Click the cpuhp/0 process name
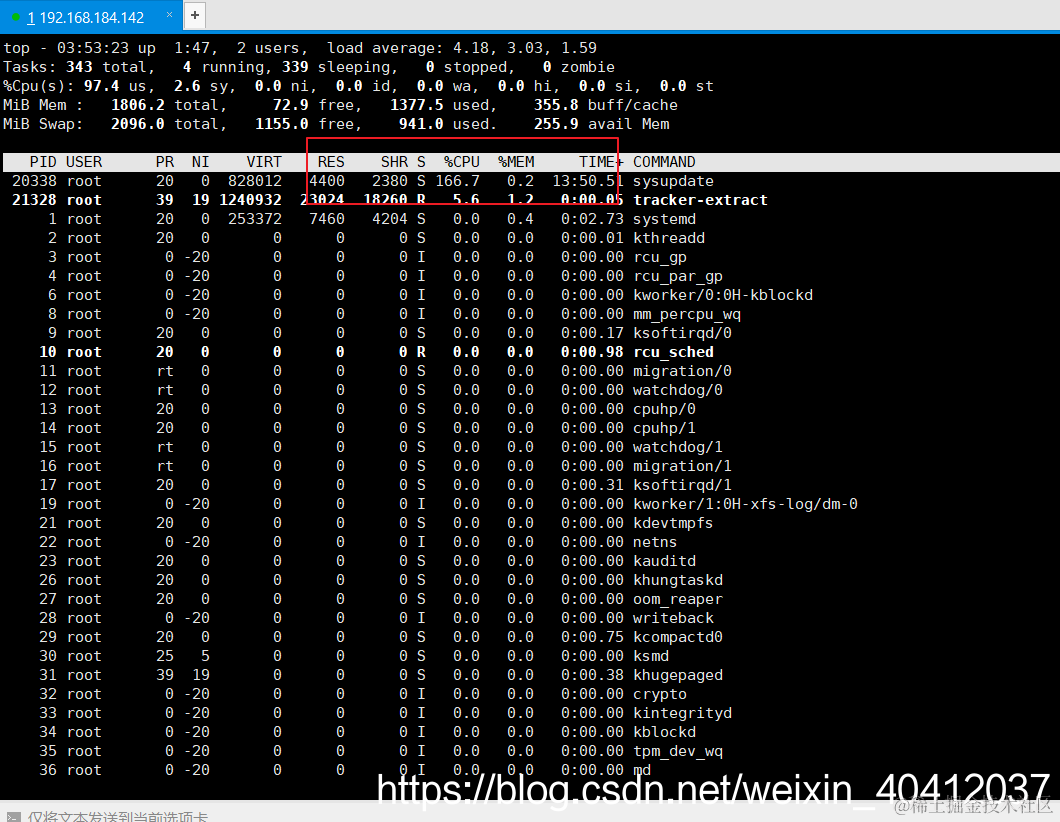This screenshot has width=1060, height=822. pyautogui.click(x=664, y=409)
